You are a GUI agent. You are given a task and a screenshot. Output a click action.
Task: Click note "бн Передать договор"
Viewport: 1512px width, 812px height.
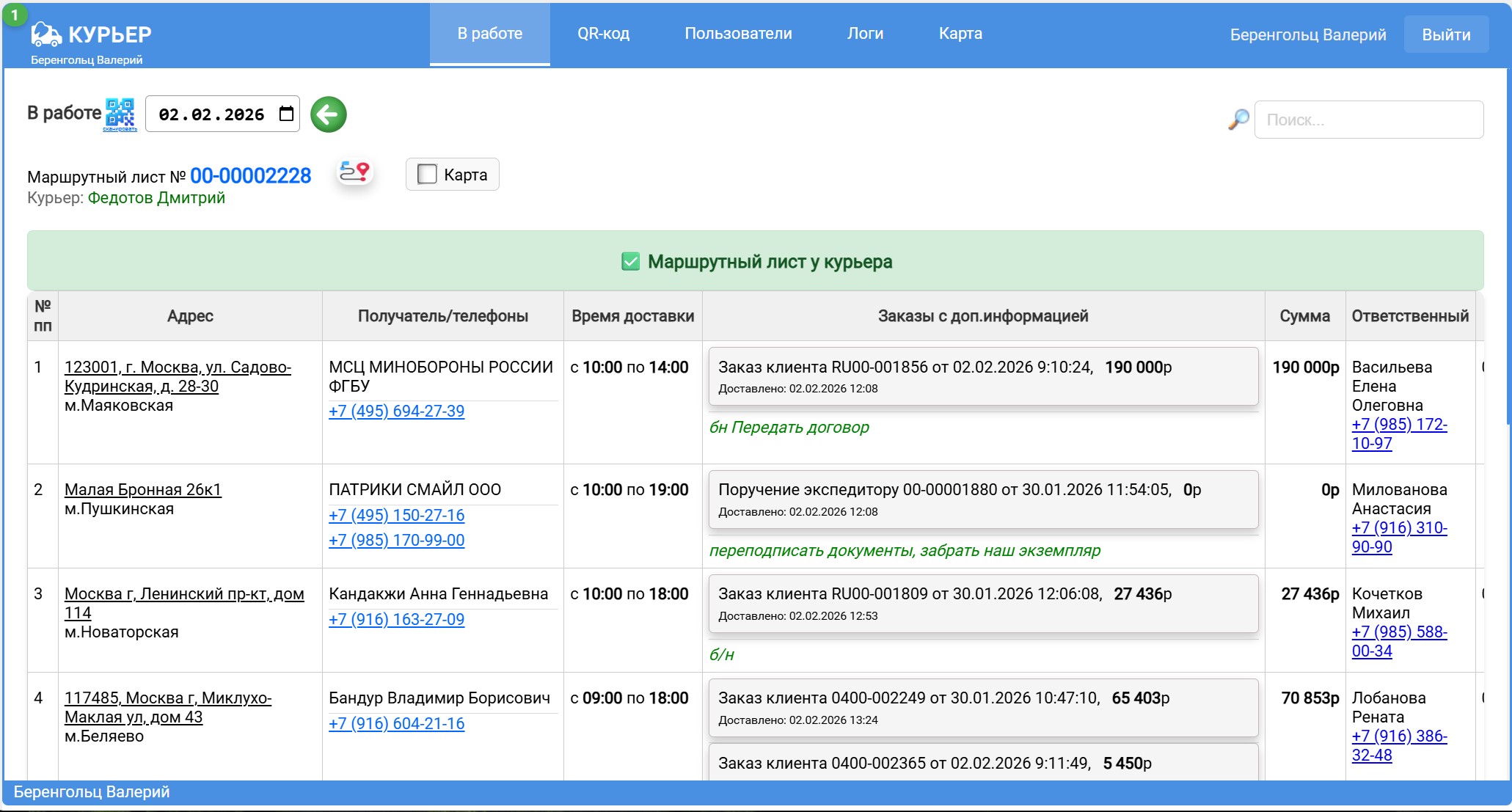pyautogui.click(x=789, y=427)
